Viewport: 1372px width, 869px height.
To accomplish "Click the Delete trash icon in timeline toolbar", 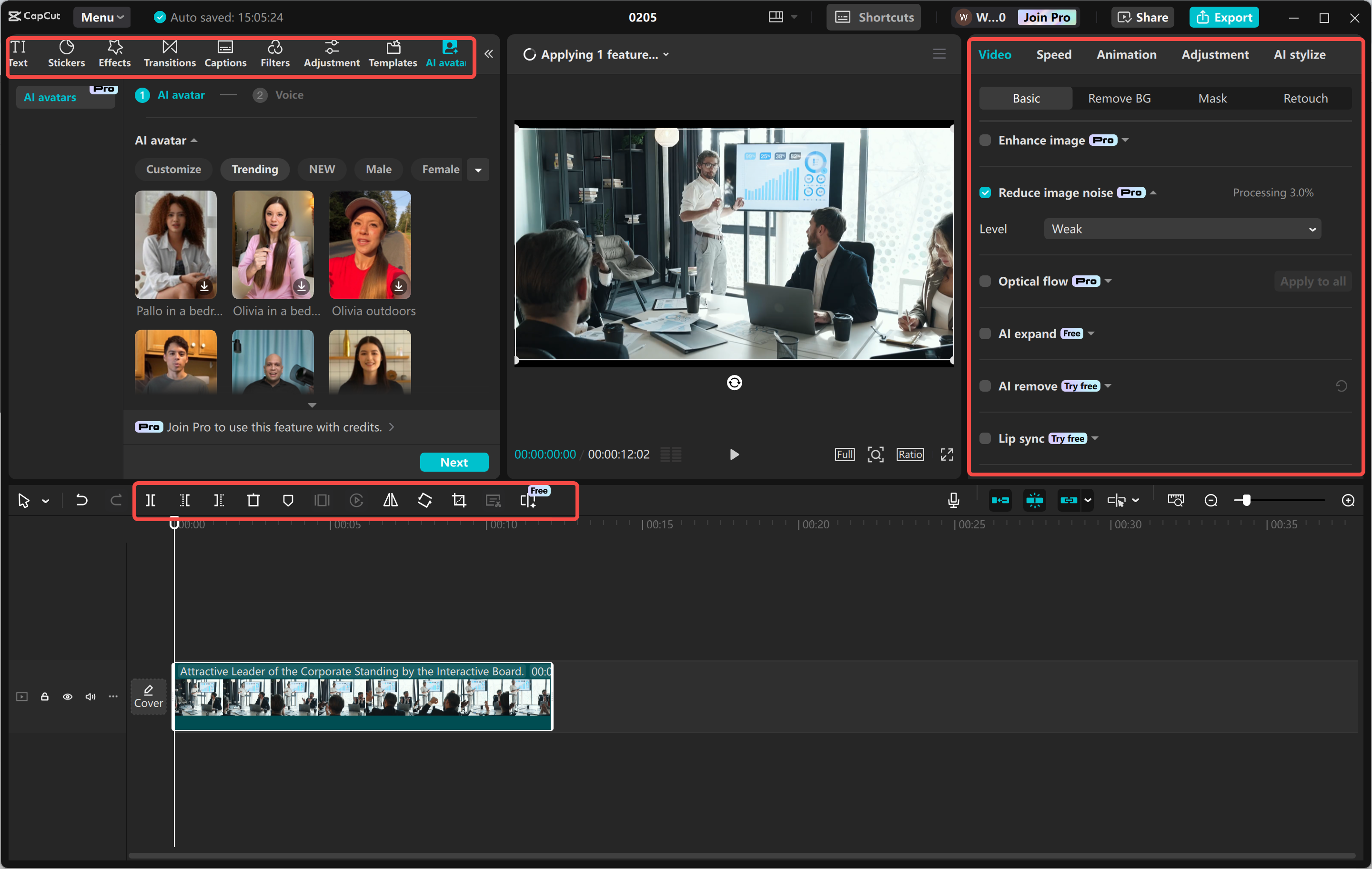I will tap(253, 500).
